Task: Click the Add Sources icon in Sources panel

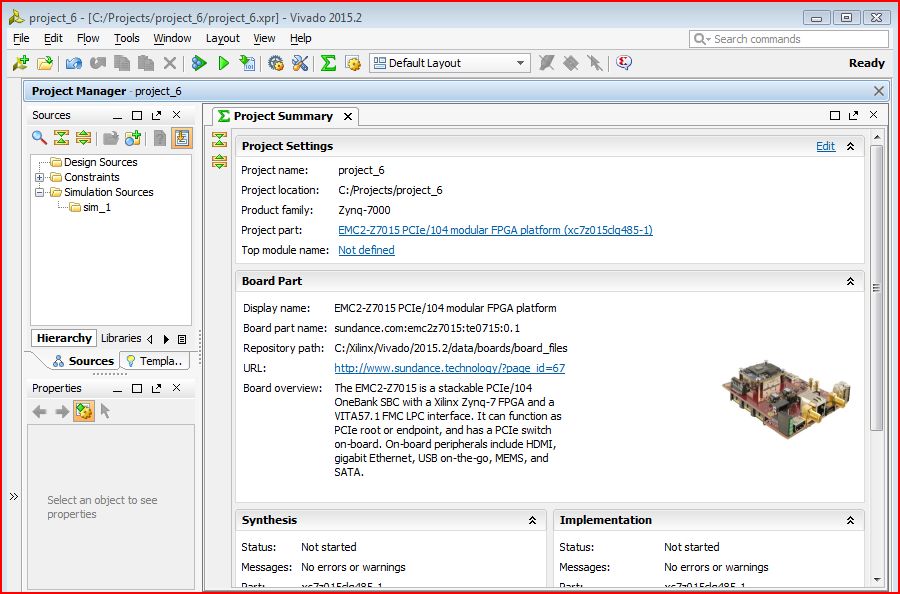Action: click(133, 138)
